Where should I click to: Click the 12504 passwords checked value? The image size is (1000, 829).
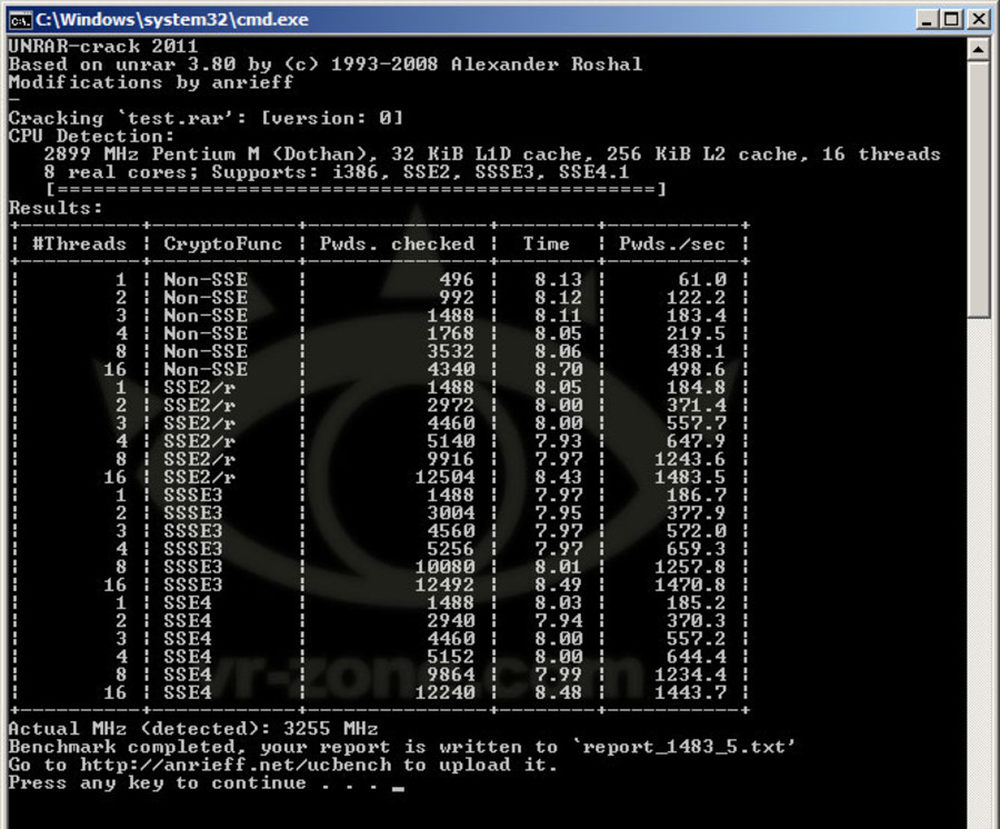coord(444,477)
